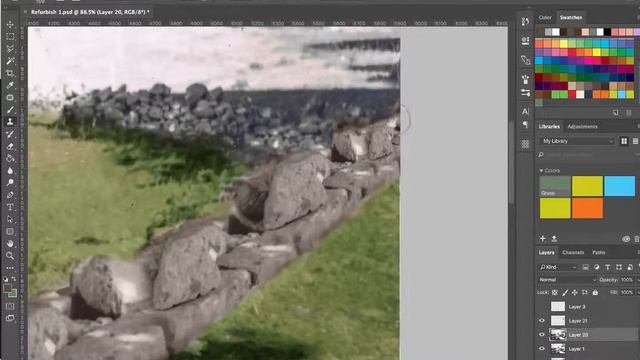Image resolution: width=640 pixels, height=360 pixels.
Task: Click the Libraries search field
Action: (588, 155)
